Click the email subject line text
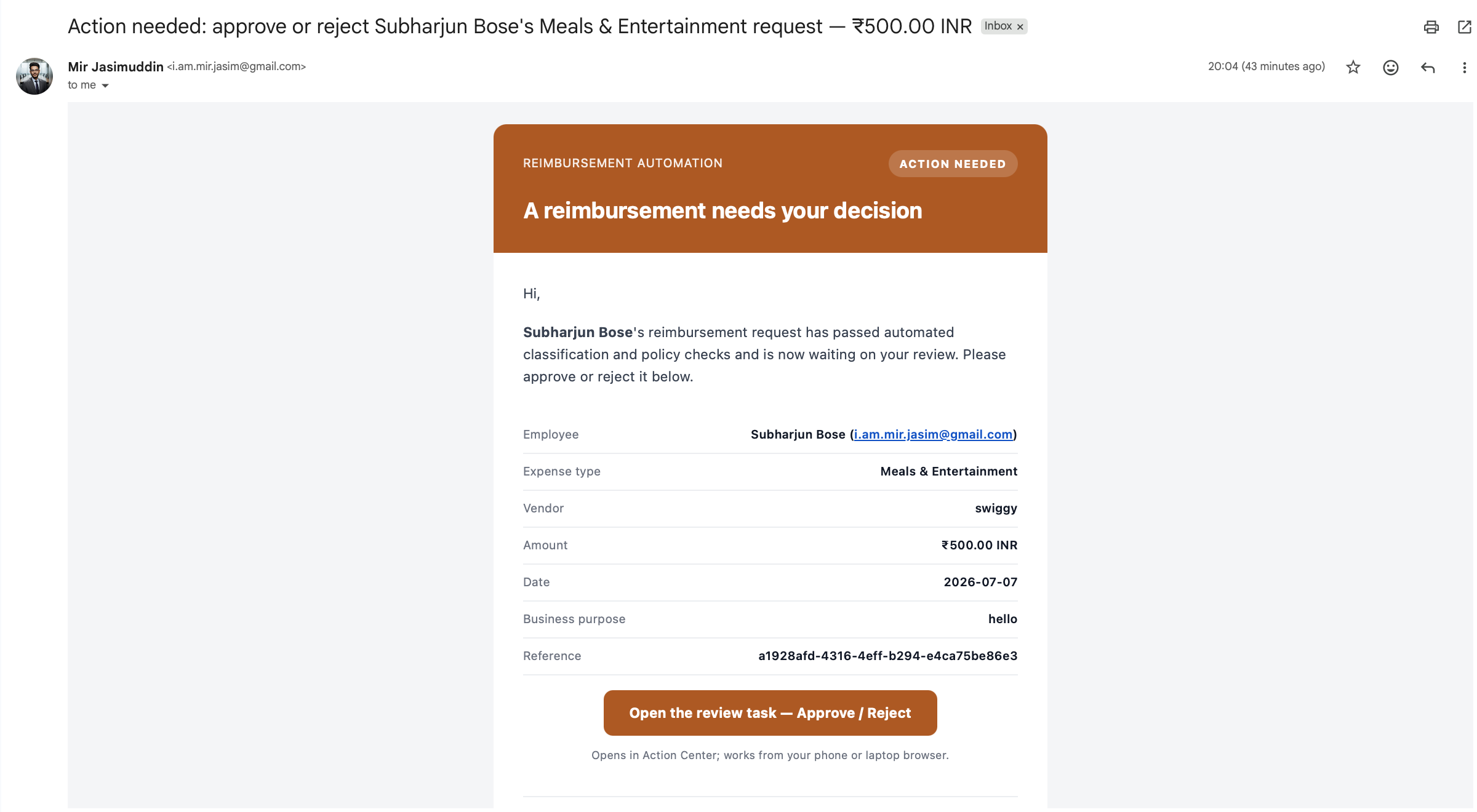Viewport: 1477px width, 812px height. [x=519, y=26]
